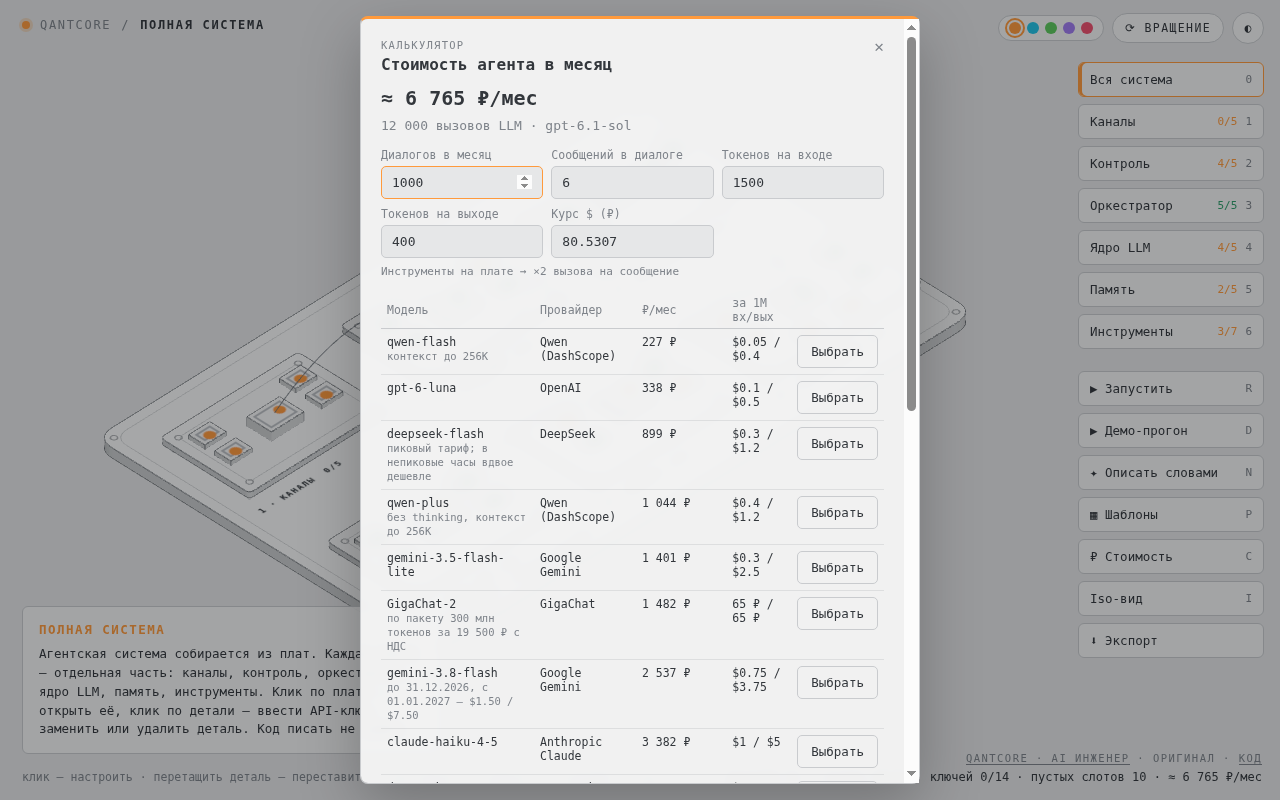Toggle the light/dark theme icon
Screen dimensions: 1280x800
coord(1248,28)
